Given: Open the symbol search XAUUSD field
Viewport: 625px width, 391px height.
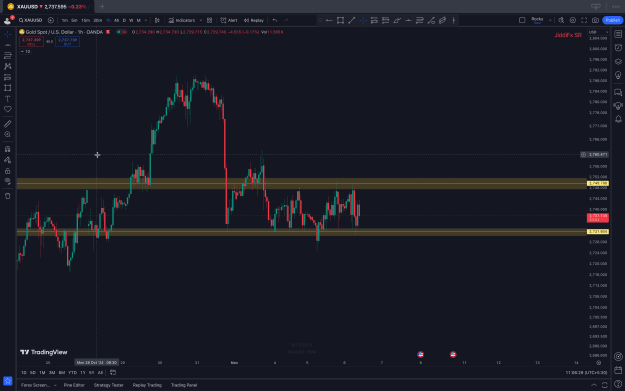Looking at the screenshot, I should 31,20.
